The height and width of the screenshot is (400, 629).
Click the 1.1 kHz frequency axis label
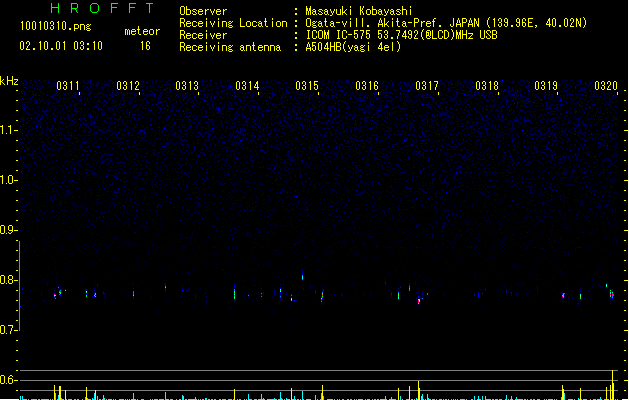pyautogui.click(x=8, y=130)
